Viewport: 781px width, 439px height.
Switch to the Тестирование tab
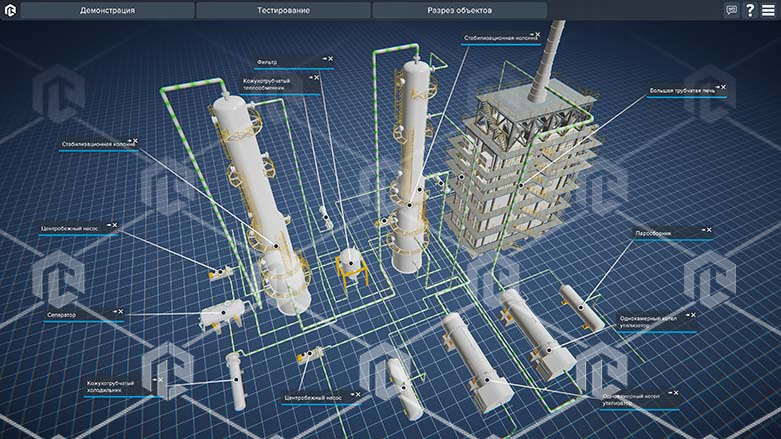(283, 10)
